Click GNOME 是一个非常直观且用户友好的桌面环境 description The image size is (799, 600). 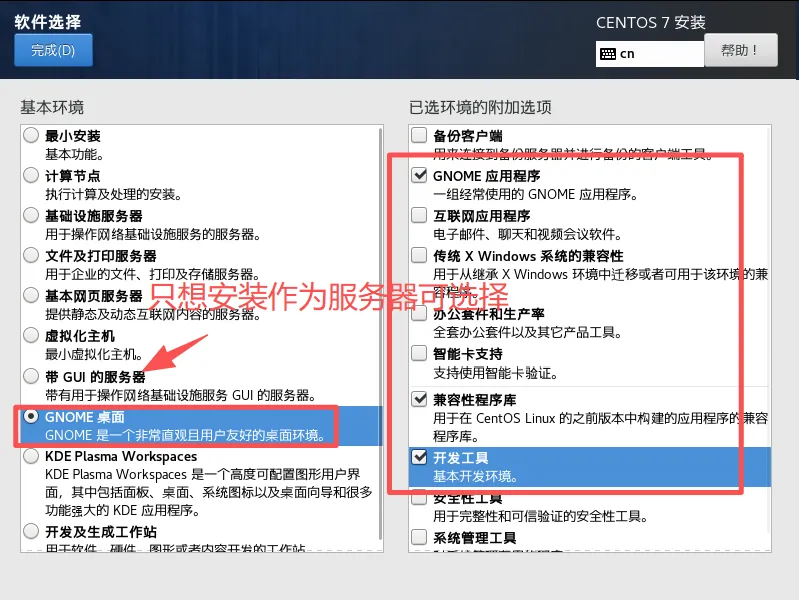coord(185,435)
